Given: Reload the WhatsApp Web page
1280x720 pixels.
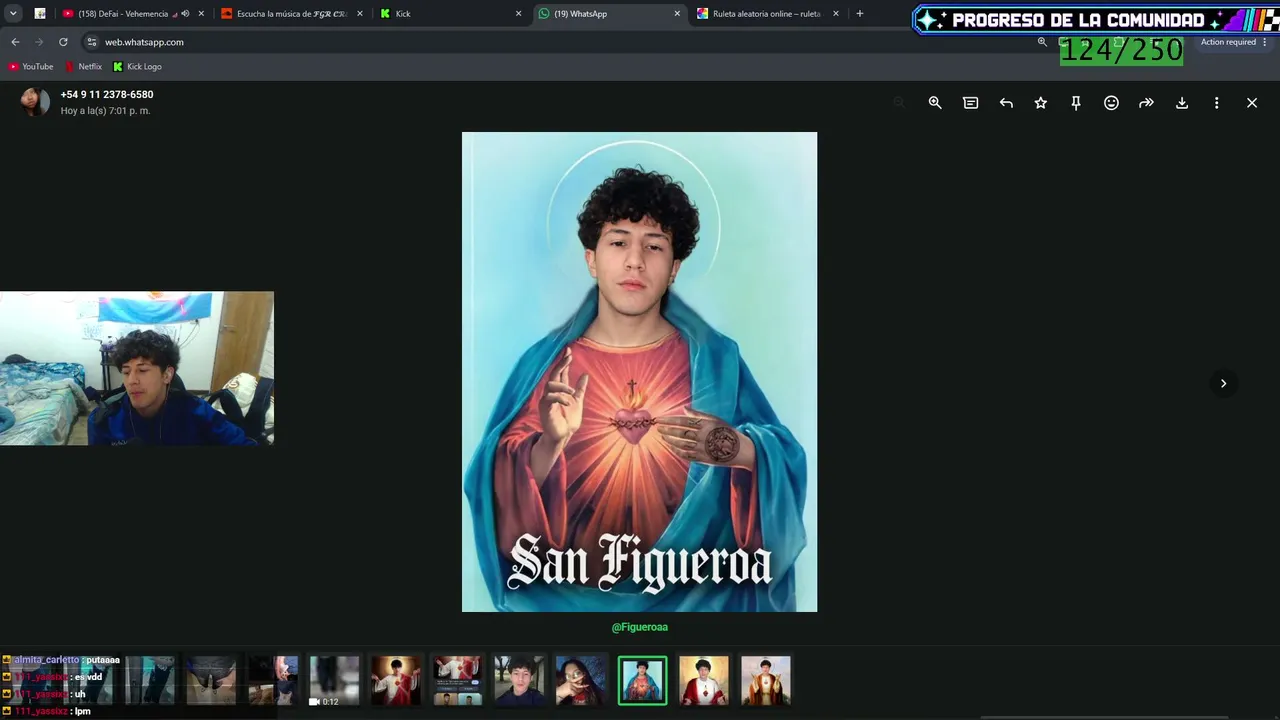Looking at the screenshot, I should (x=63, y=42).
